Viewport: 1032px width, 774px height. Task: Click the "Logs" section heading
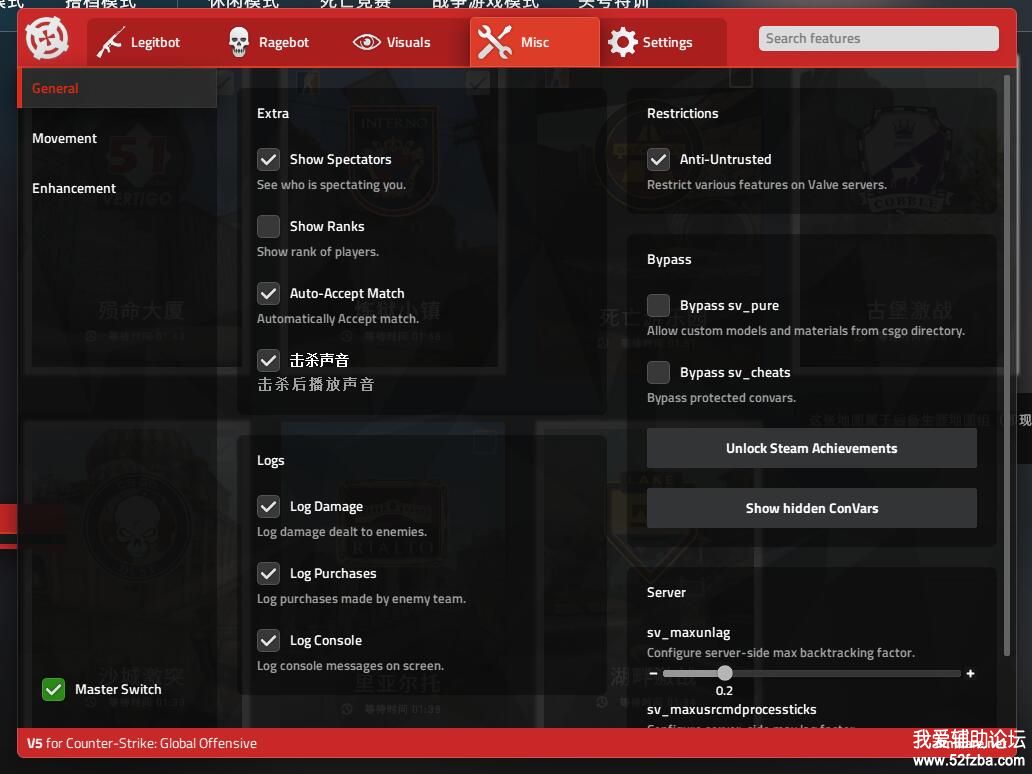click(271, 460)
